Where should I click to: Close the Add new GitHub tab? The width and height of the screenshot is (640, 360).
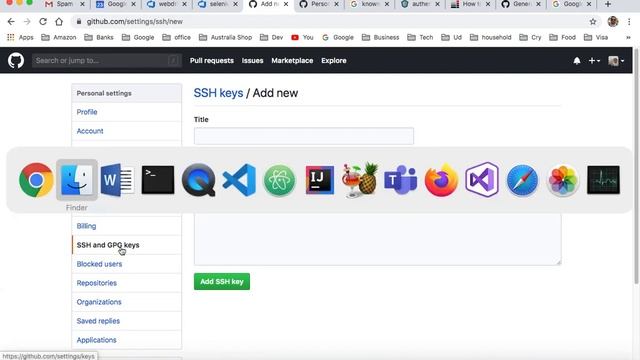pyautogui.click(x=286, y=4)
